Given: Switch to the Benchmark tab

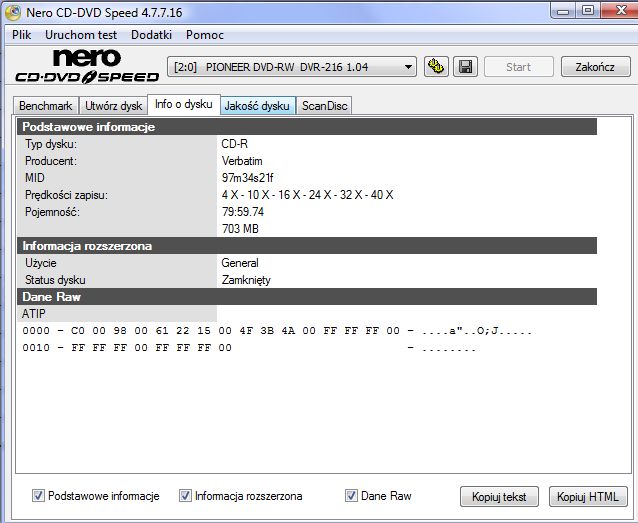Looking at the screenshot, I should (46, 106).
